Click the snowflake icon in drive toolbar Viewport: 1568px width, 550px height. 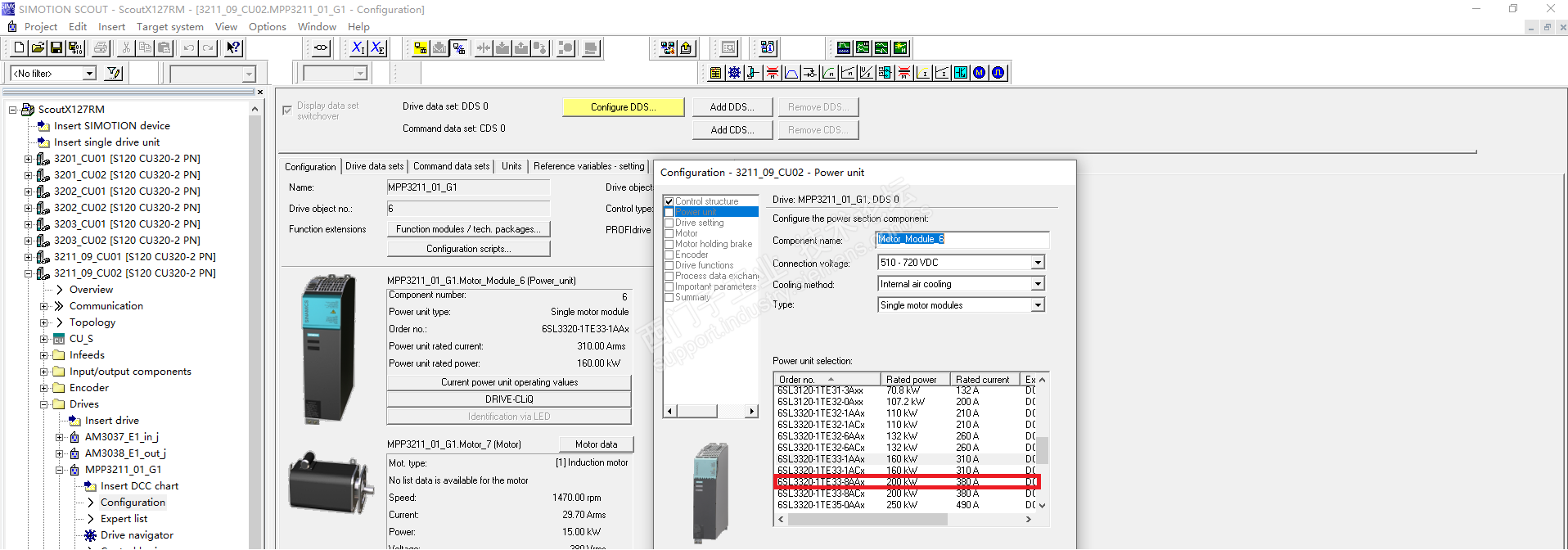coord(734,73)
